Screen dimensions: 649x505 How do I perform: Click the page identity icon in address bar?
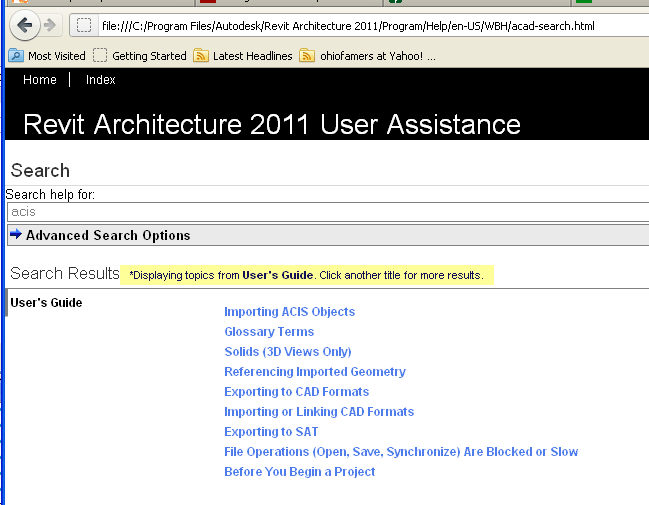coord(84,25)
